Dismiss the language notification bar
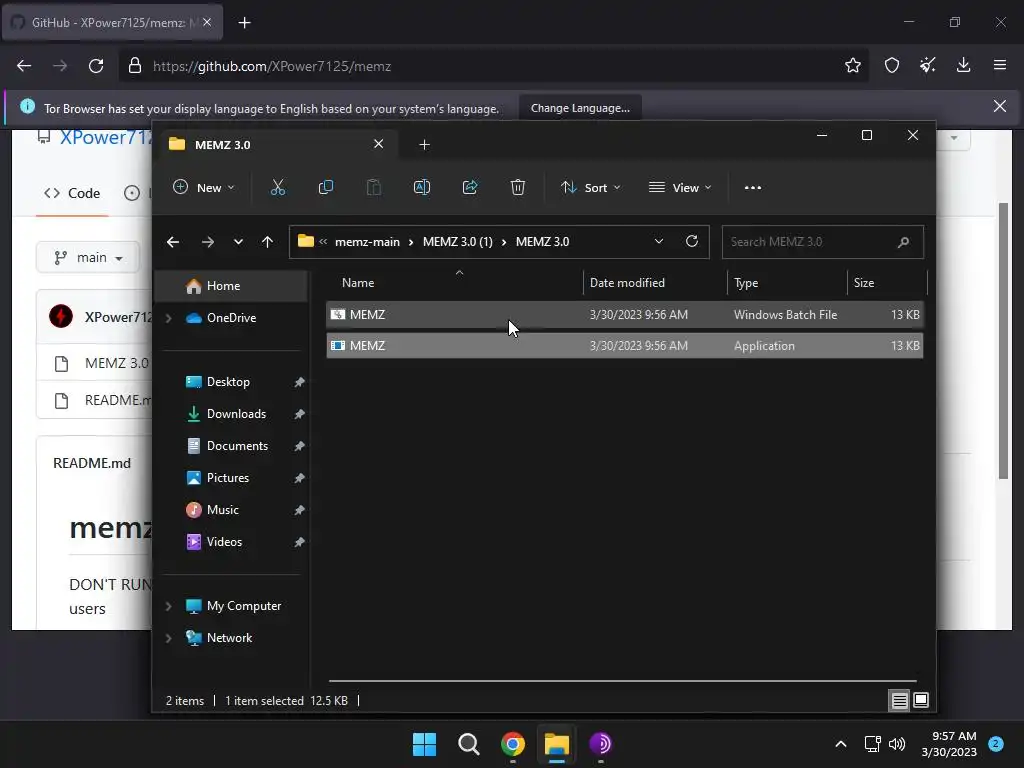The width and height of the screenshot is (1024, 768). 999,106
